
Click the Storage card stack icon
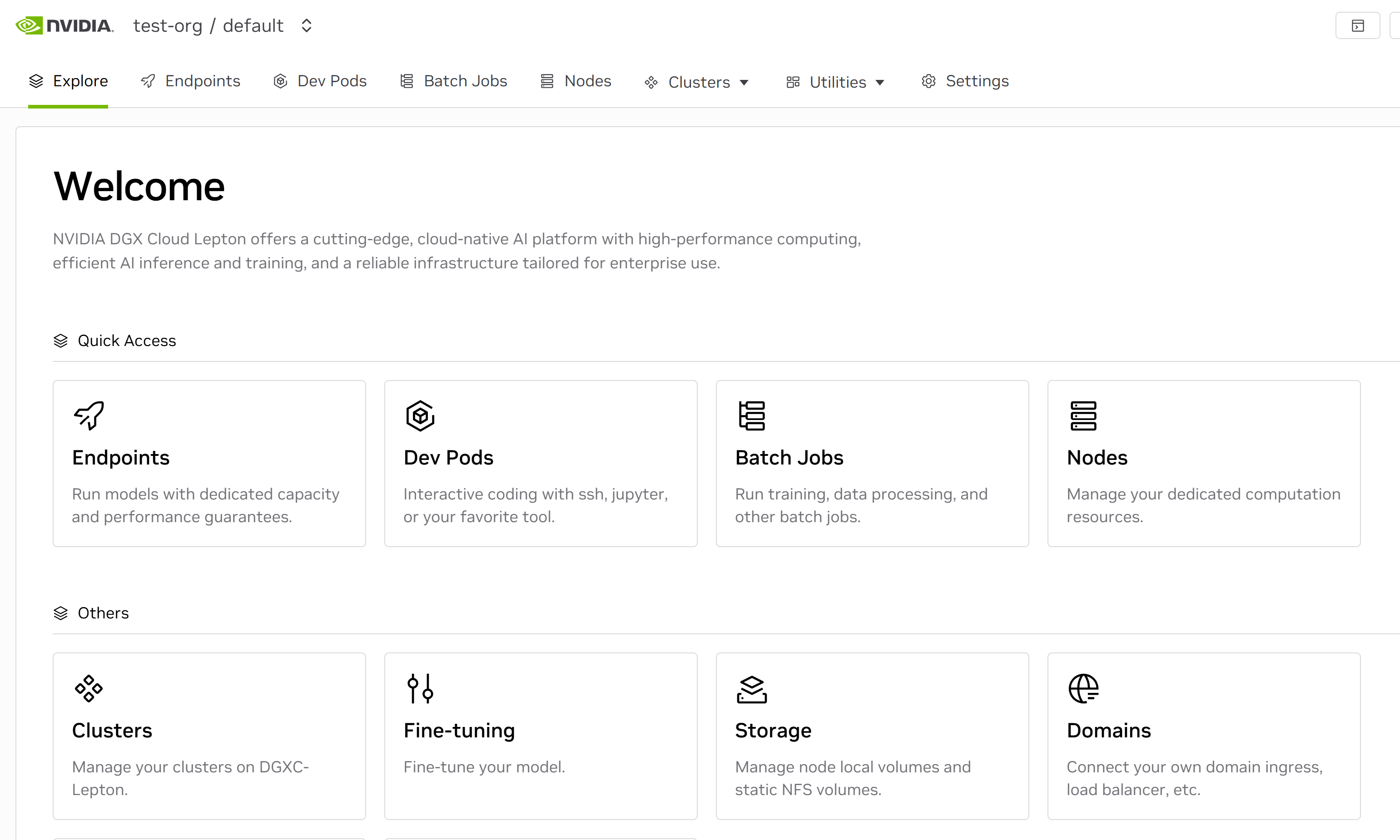752,689
